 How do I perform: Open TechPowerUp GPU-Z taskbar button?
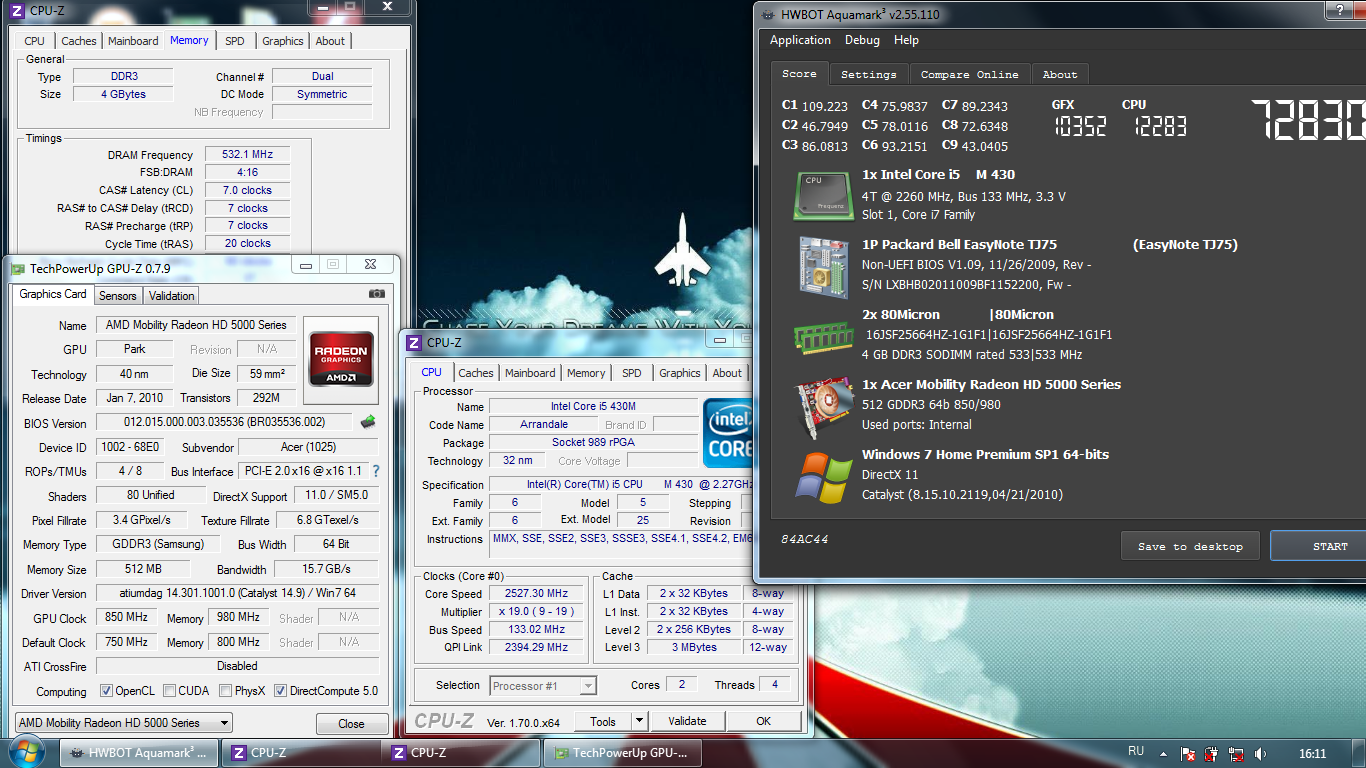pos(622,753)
